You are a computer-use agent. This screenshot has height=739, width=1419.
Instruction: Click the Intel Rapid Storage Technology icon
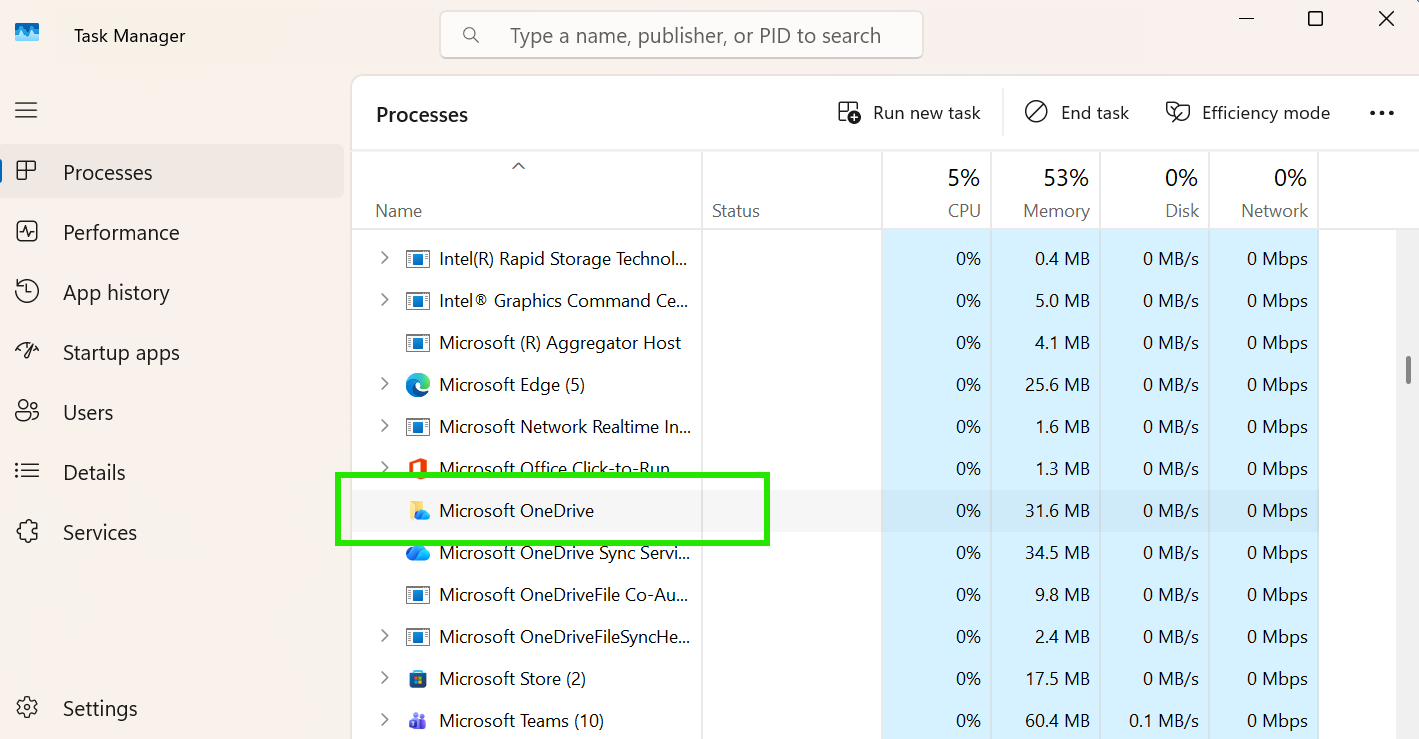[x=418, y=259]
